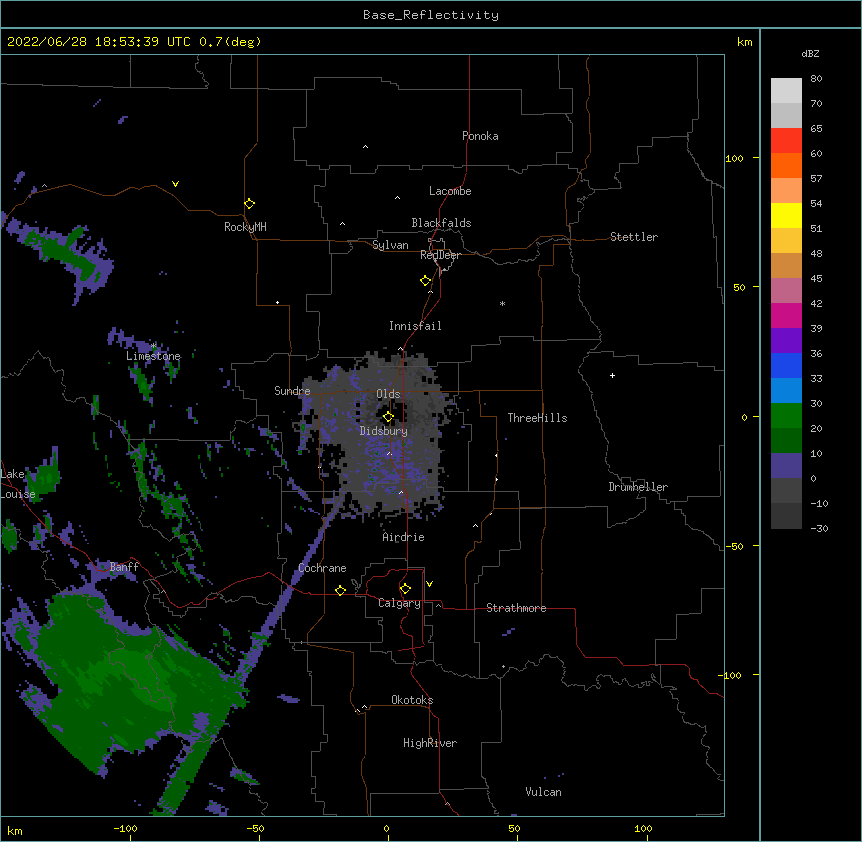Image resolution: width=862 pixels, height=842 pixels.
Task: Click the Vulcan label
Action: coord(543,792)
